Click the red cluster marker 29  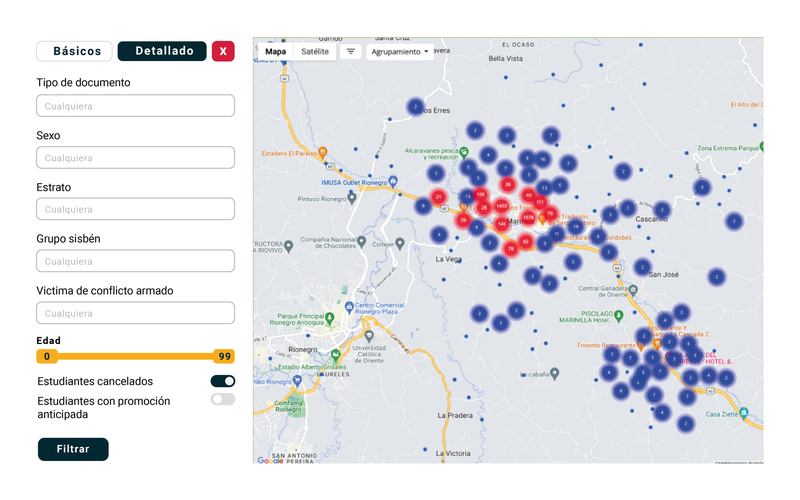tap(463, 220)
